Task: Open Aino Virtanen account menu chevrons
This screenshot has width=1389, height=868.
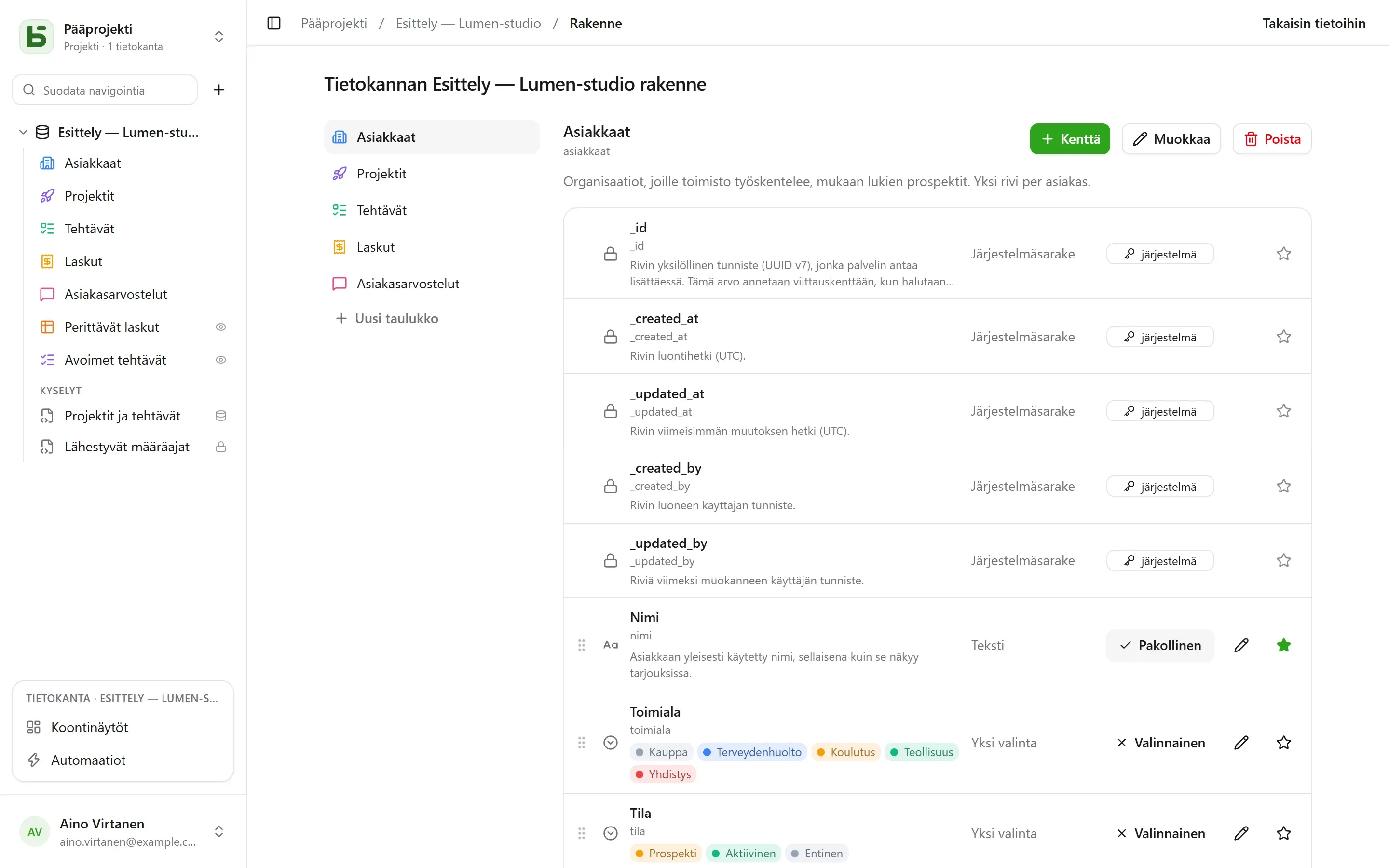Action: 218,832
